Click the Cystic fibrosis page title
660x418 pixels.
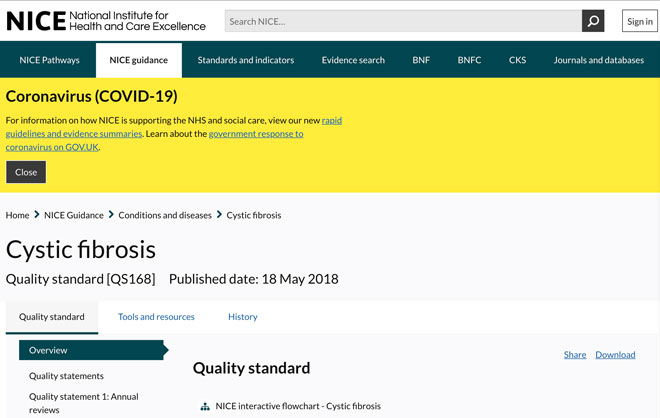(x=81, y=250)
